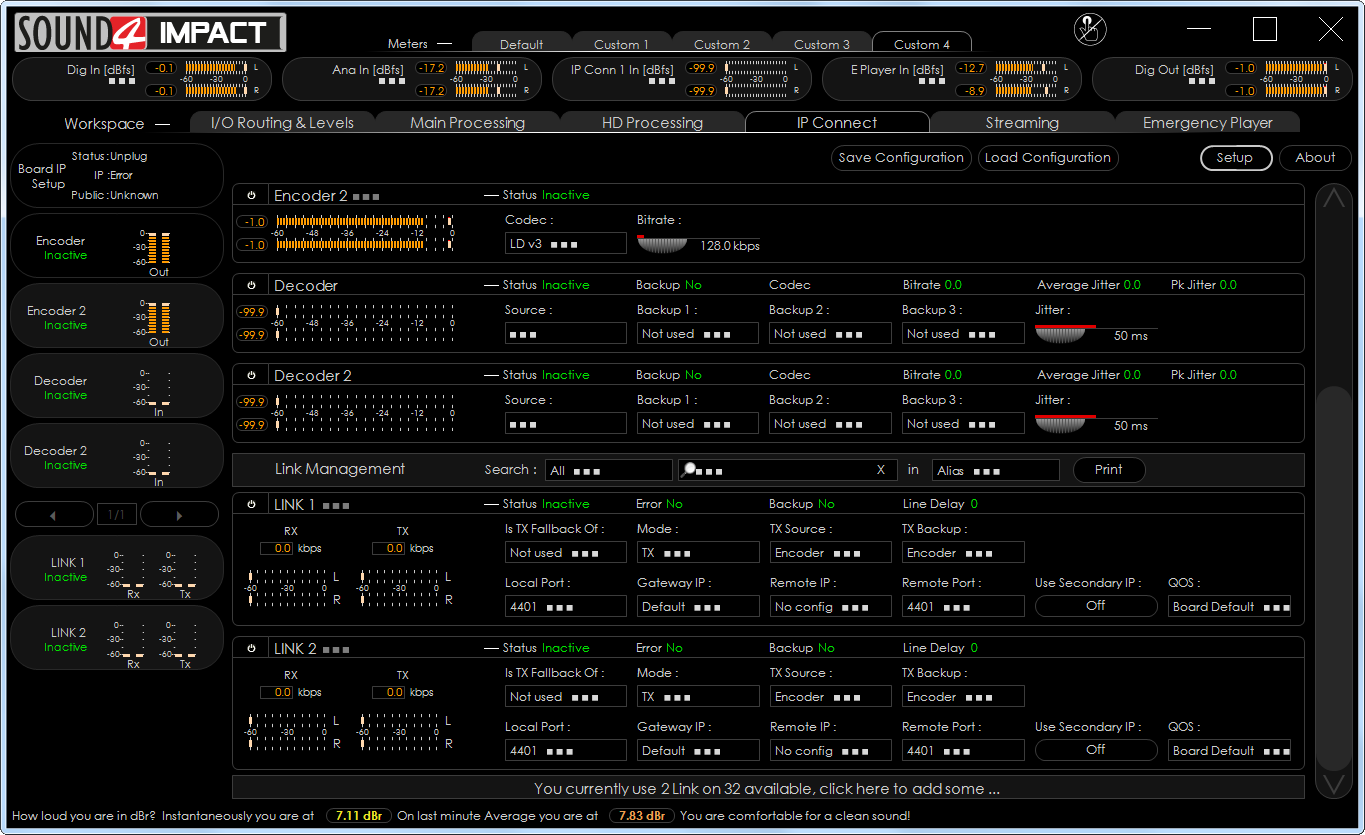This screenshot has width=1365, height=835.
Task: Open the E Player In meter options dots
Action: coord(932,82)
